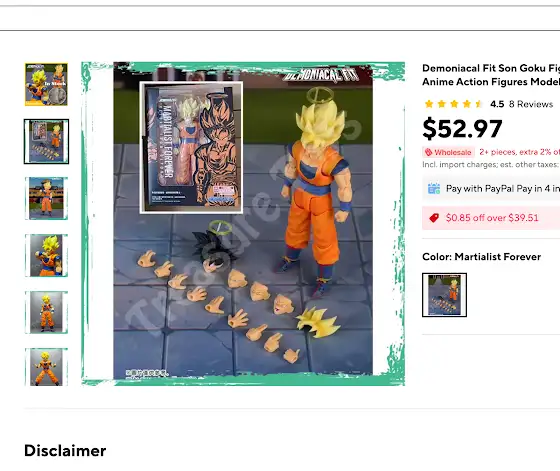Choose the Martialist Forever color swatch
Viewport: 560px width, 471px height.
click(x=444, y=295)
